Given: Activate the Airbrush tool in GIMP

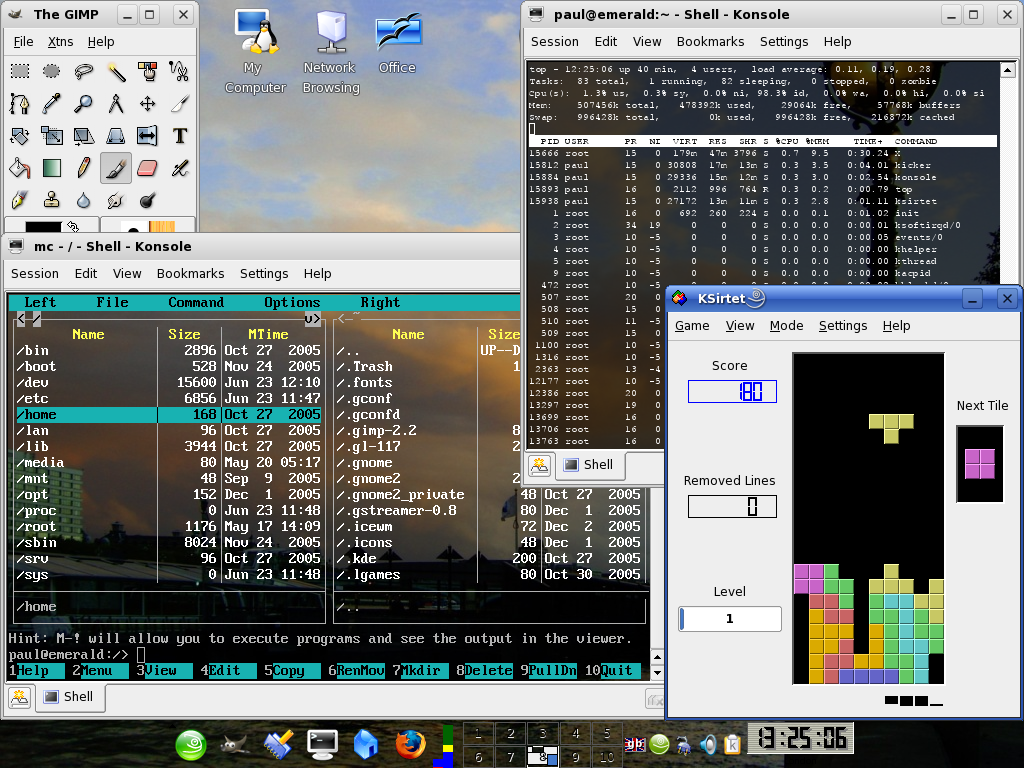Looking at the screenshot, I should [x=180, y=168].
